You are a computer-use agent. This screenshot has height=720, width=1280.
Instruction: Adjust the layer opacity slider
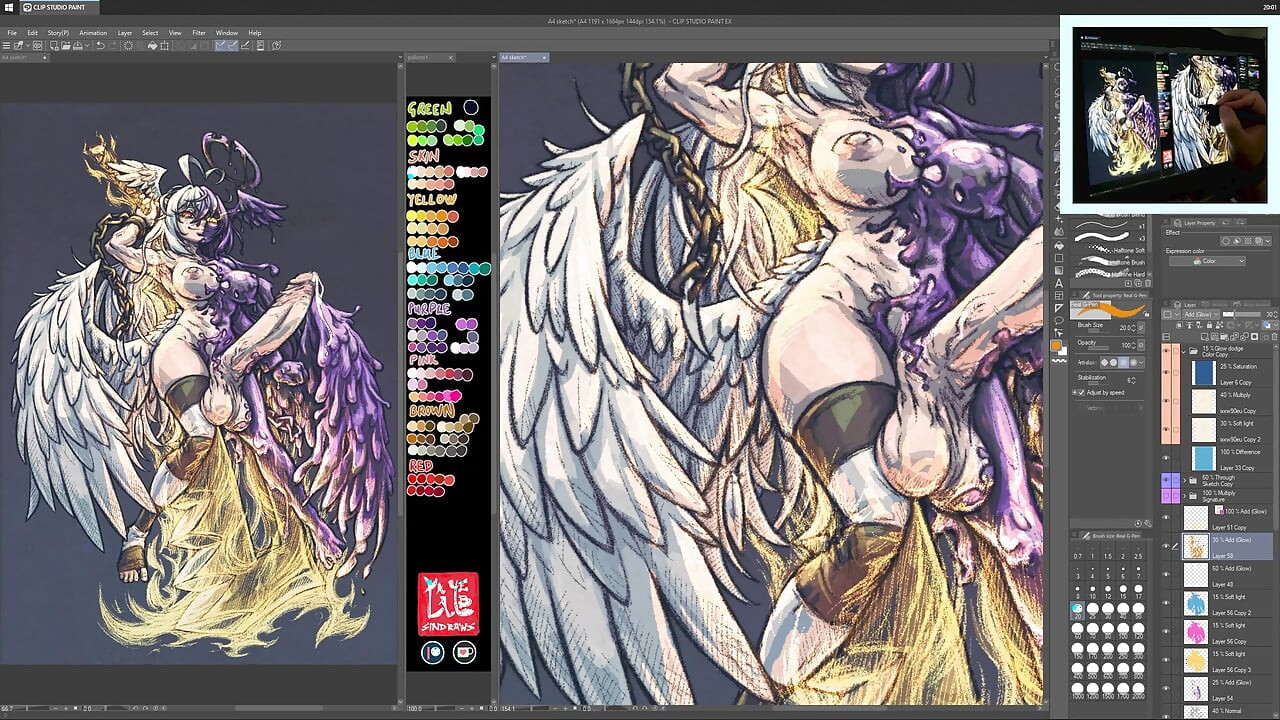pos(1242,314)
